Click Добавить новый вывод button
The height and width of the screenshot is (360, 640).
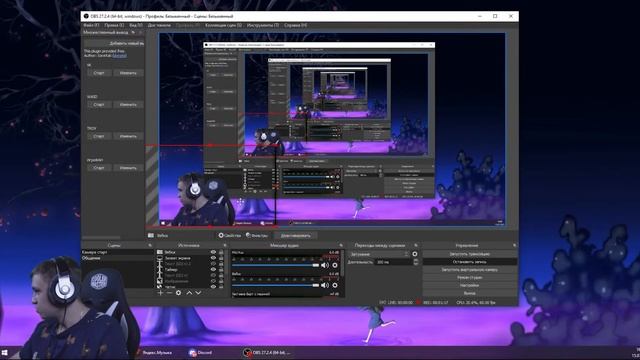coord(114,43)
